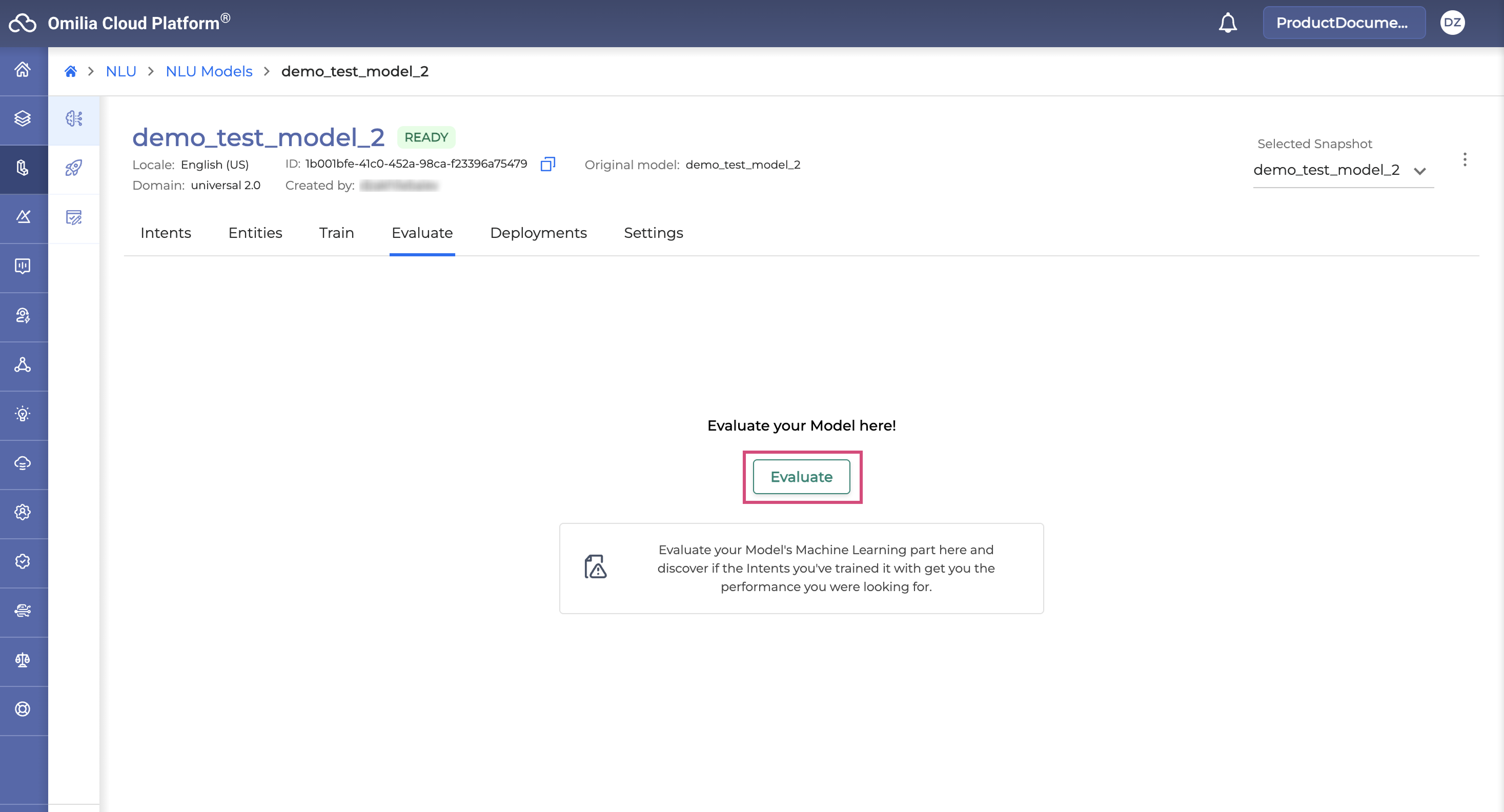Viewport: 1504px width, 812px height.
Task: Open the three-dot more options menu
Action: 1465,159
